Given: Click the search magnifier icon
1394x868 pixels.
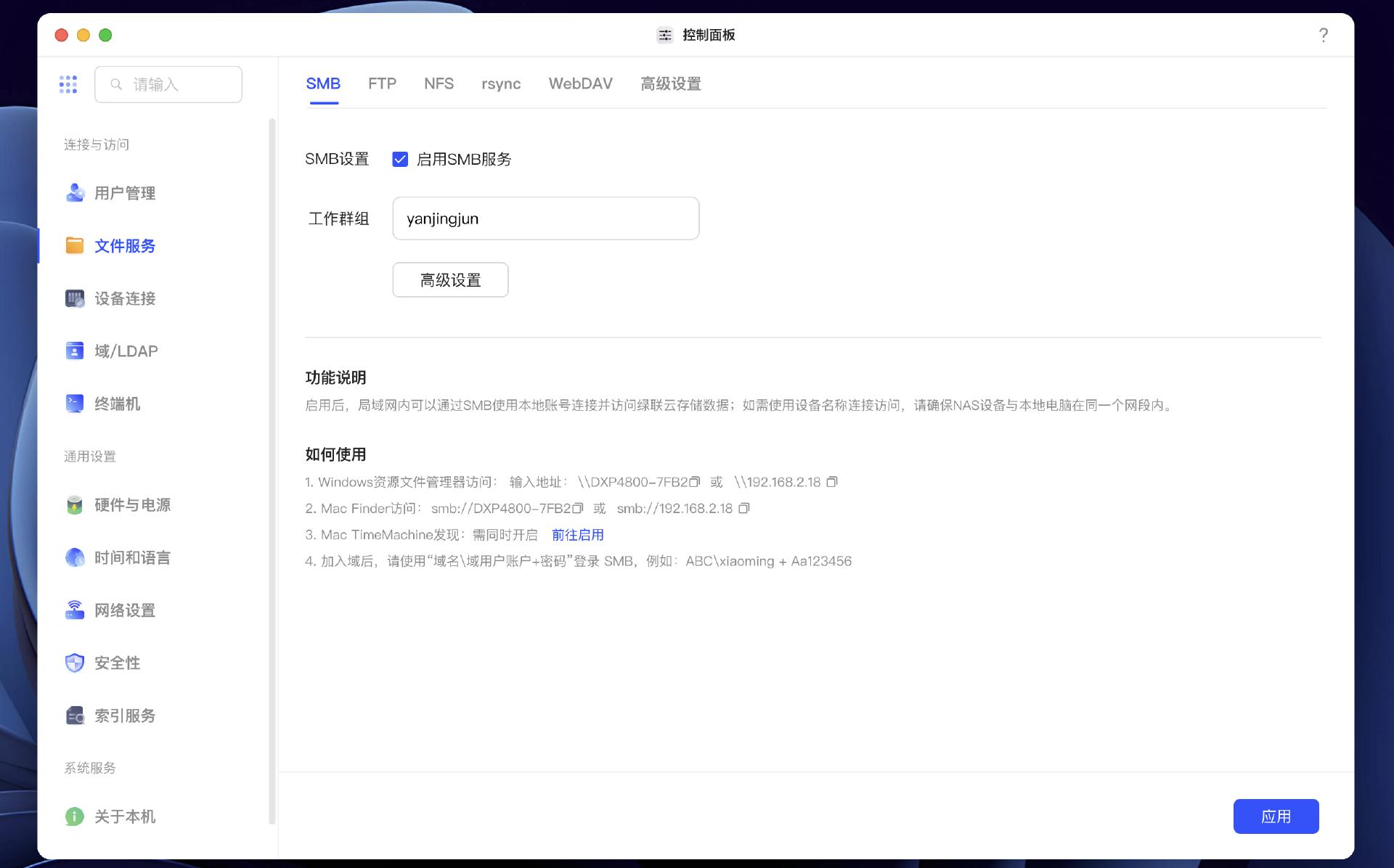Looking at the screenshot, I should pos(116,85).
